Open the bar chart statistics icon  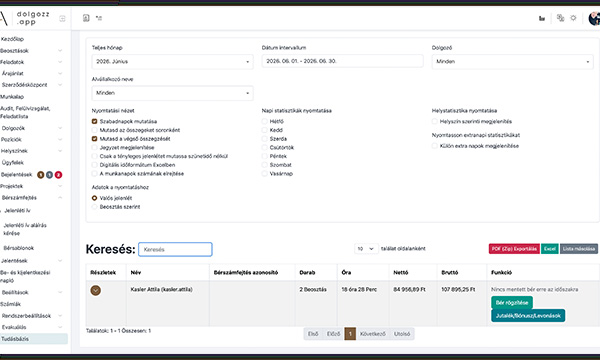tap(542, 18)
